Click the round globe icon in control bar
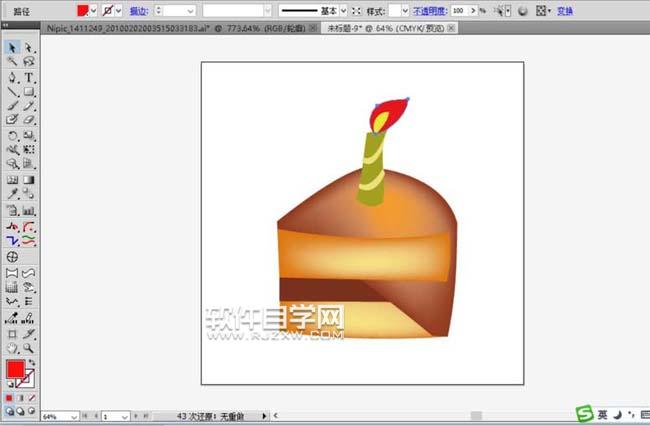The height and width of the screenshot is (426, 650). click(523, 11)
